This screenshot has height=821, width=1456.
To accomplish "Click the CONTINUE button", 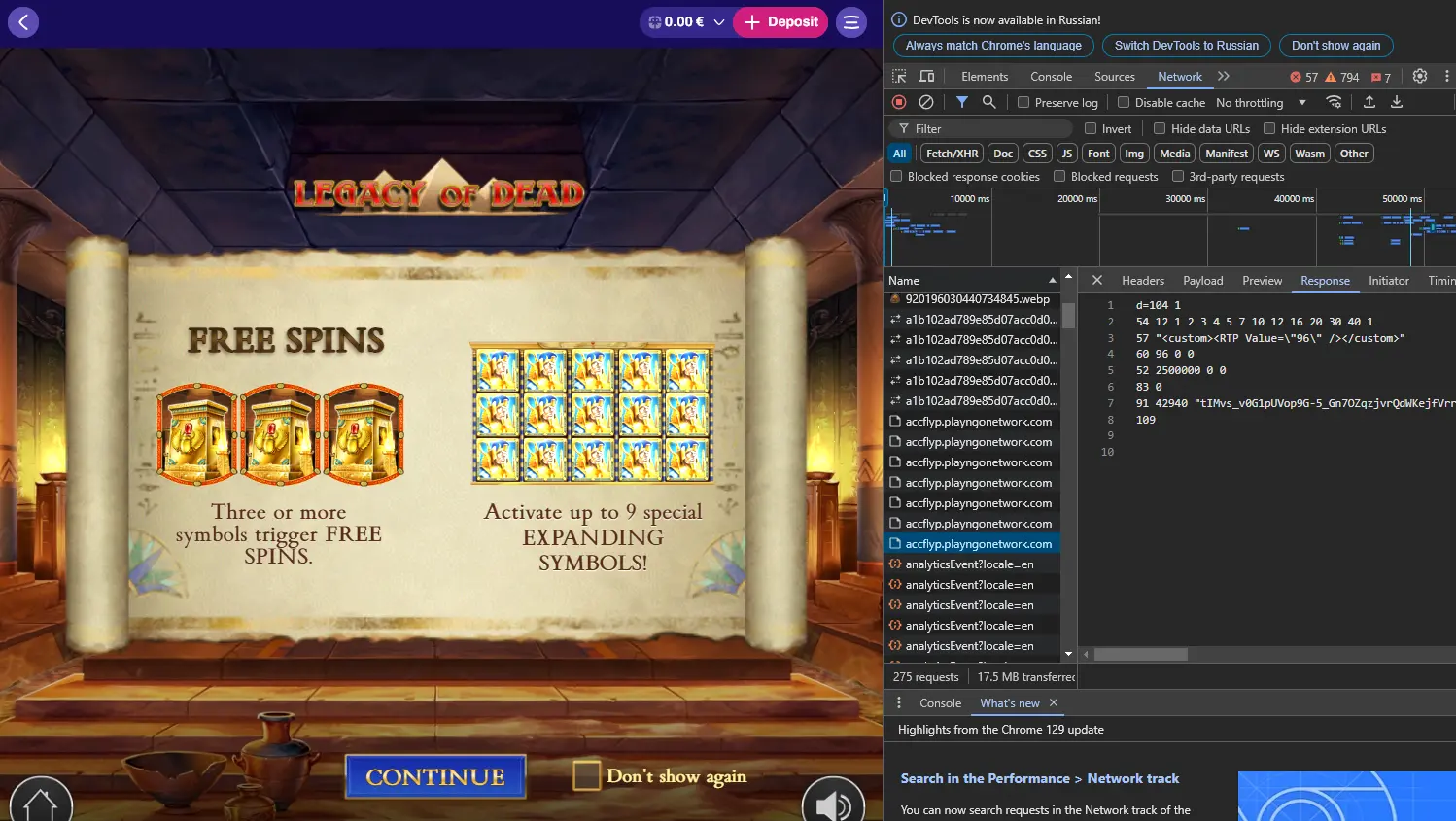I will pos(435,776).
